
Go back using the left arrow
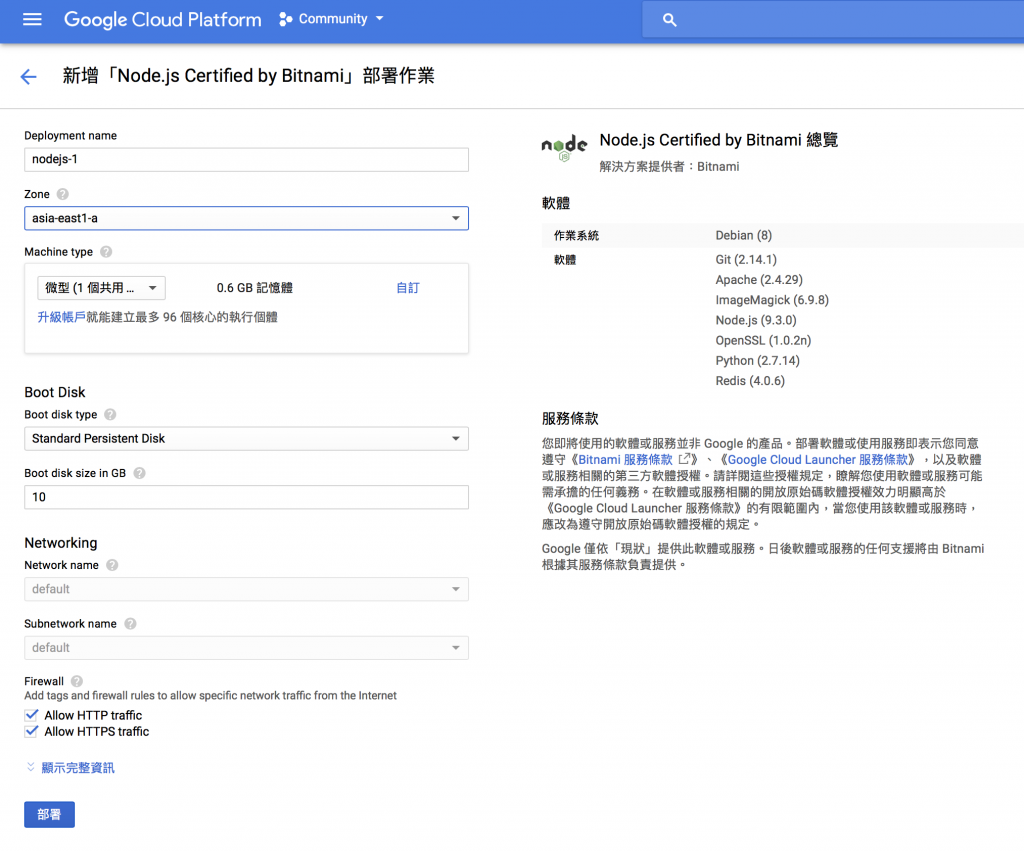point(28,76)
